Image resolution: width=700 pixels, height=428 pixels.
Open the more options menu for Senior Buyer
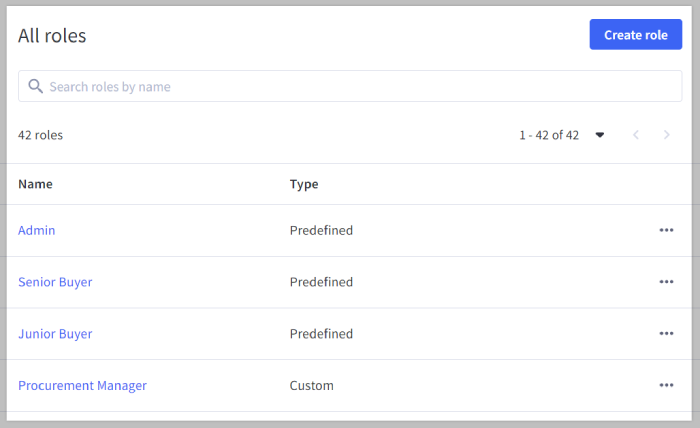pyautogui.click(x=666, y=282)
